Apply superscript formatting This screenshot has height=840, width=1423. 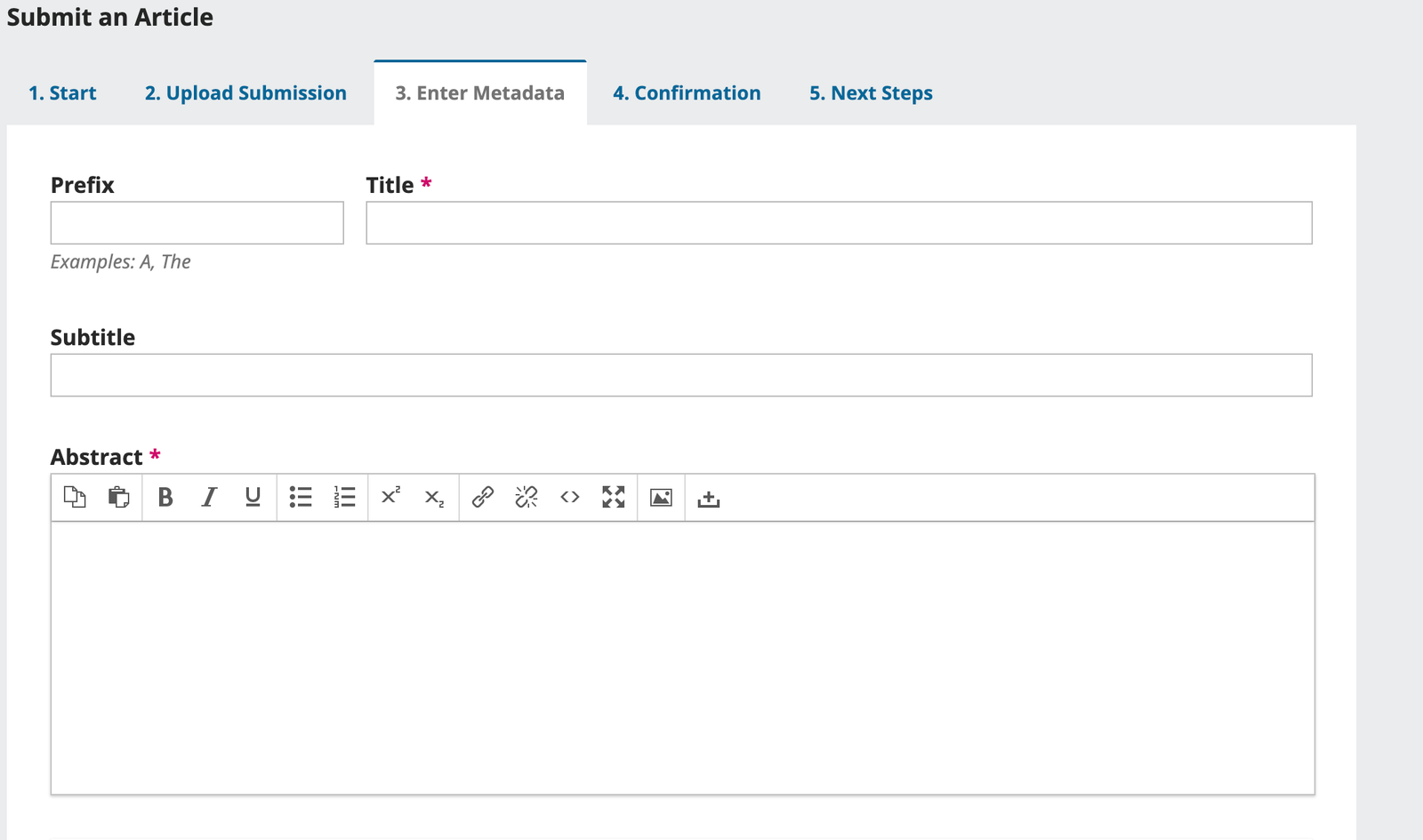coord(390,497)
